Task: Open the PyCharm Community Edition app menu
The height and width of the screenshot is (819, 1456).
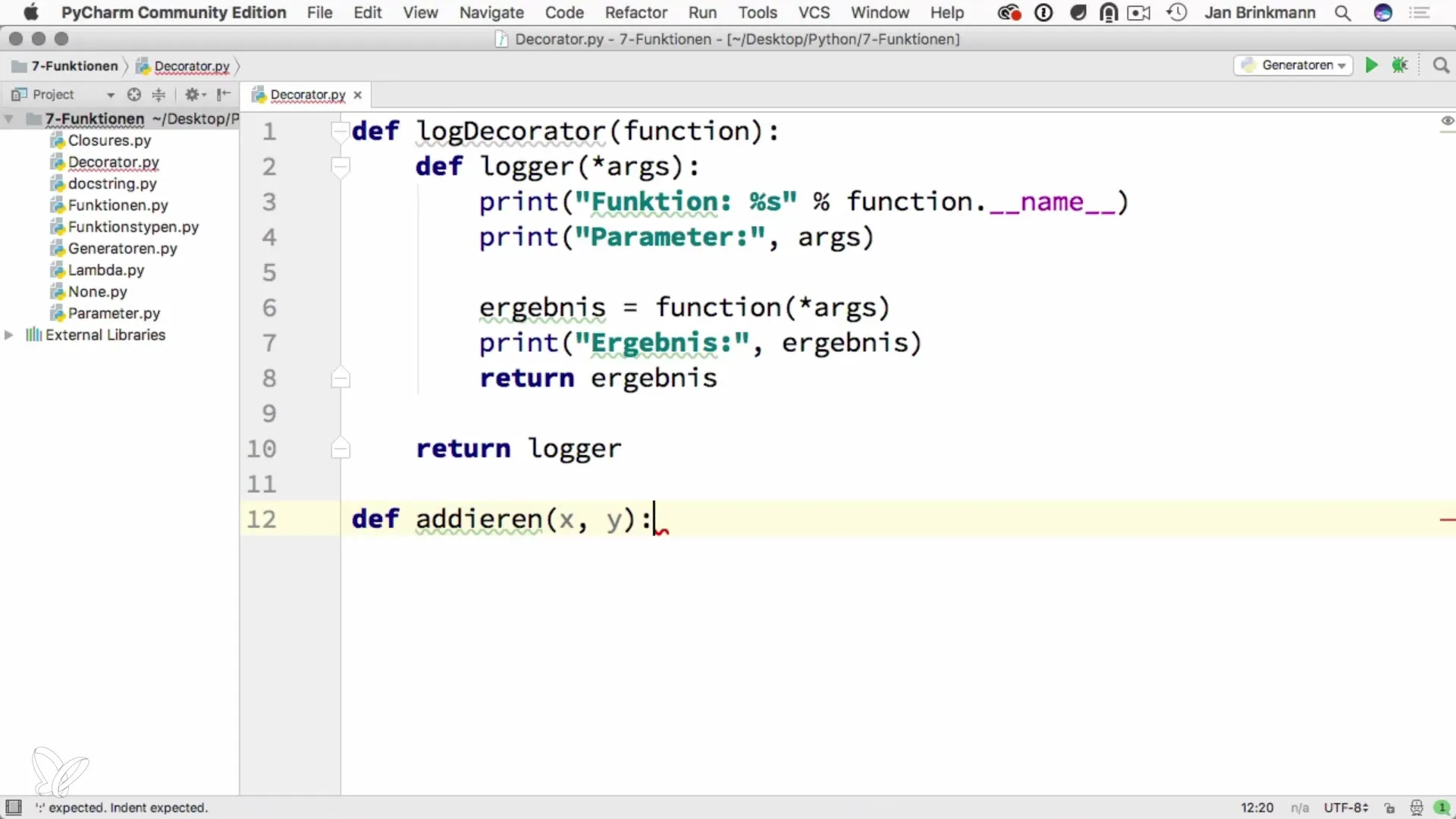Action: (x=174, y=13)
